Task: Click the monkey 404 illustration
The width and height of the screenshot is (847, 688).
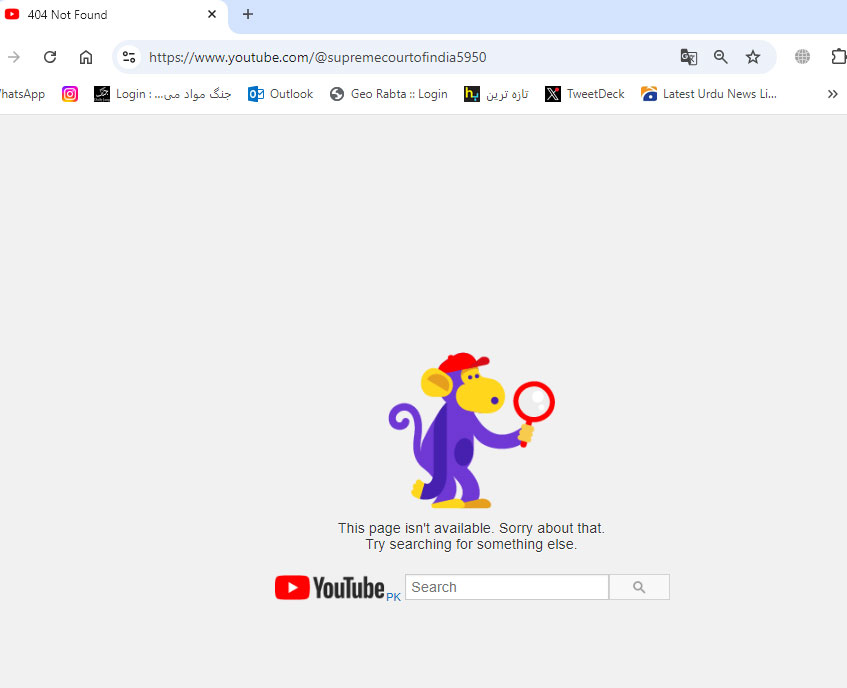Action: click(x=471, y=430)
